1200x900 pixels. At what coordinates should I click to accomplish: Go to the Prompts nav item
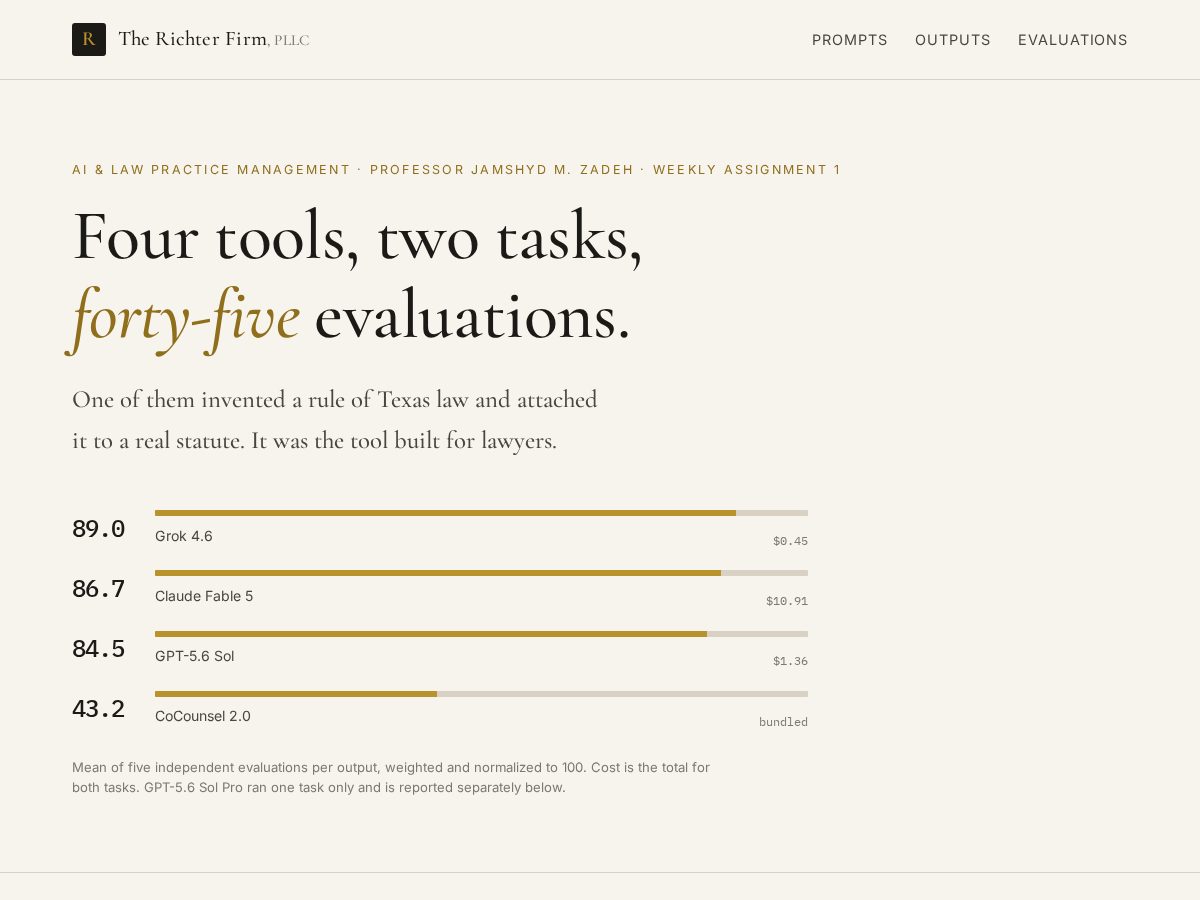click(850, 40)
